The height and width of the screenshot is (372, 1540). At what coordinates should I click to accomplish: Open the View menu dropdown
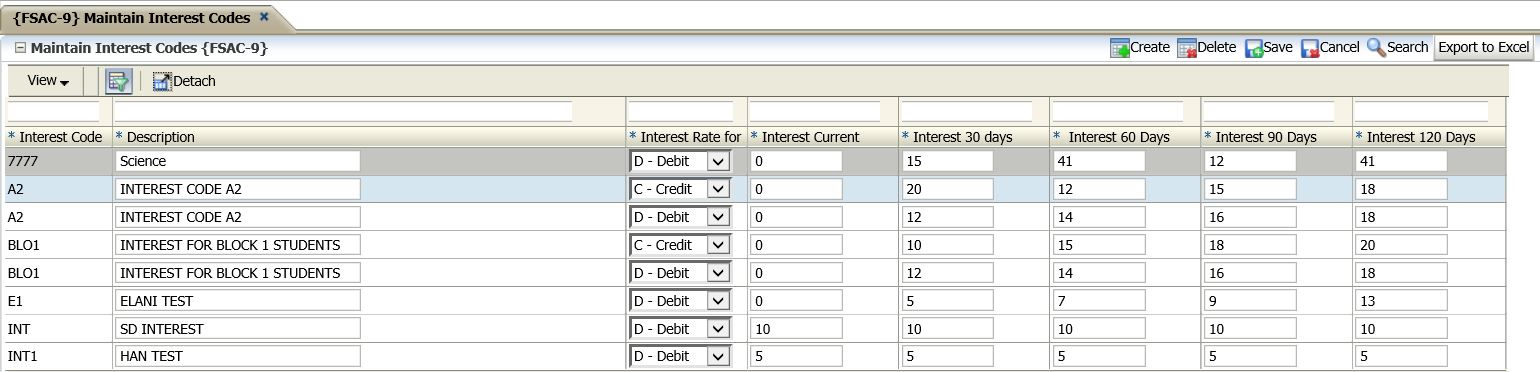[48, 81]
